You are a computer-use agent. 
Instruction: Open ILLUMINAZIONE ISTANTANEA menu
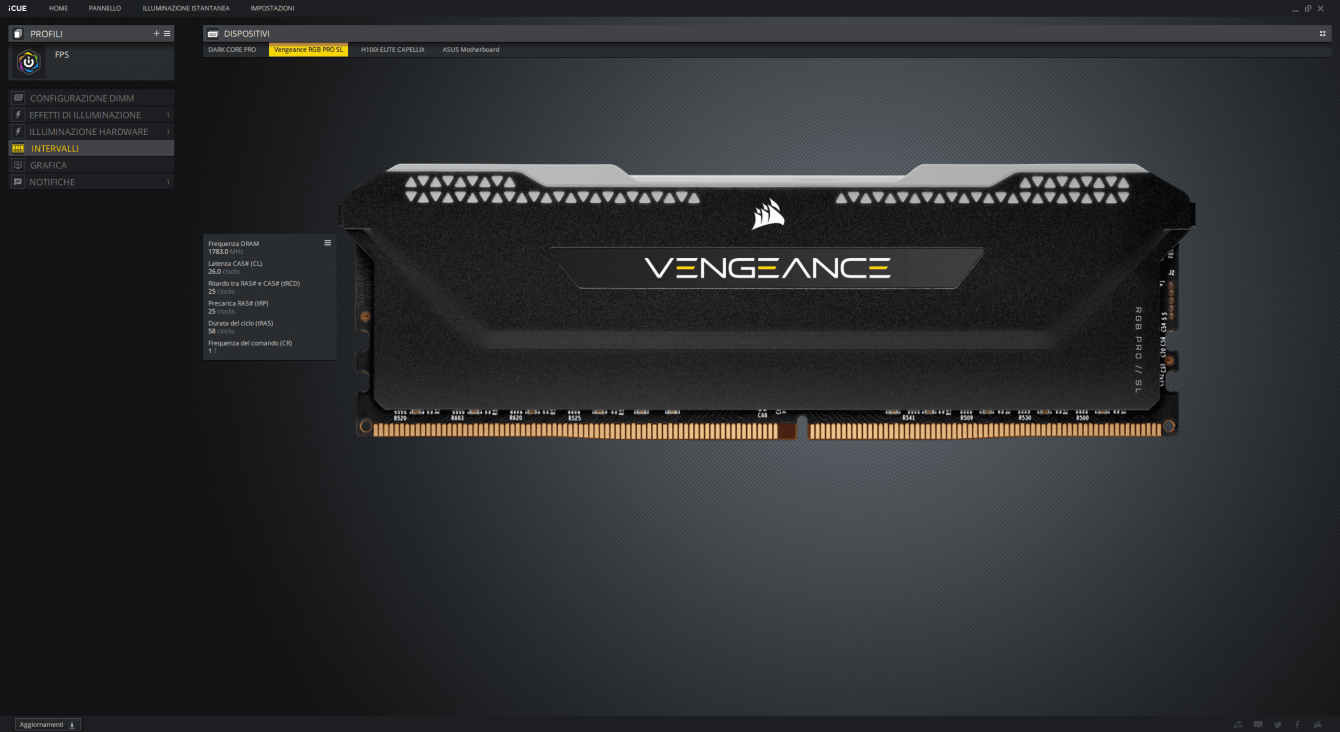[x=186, y=8]
